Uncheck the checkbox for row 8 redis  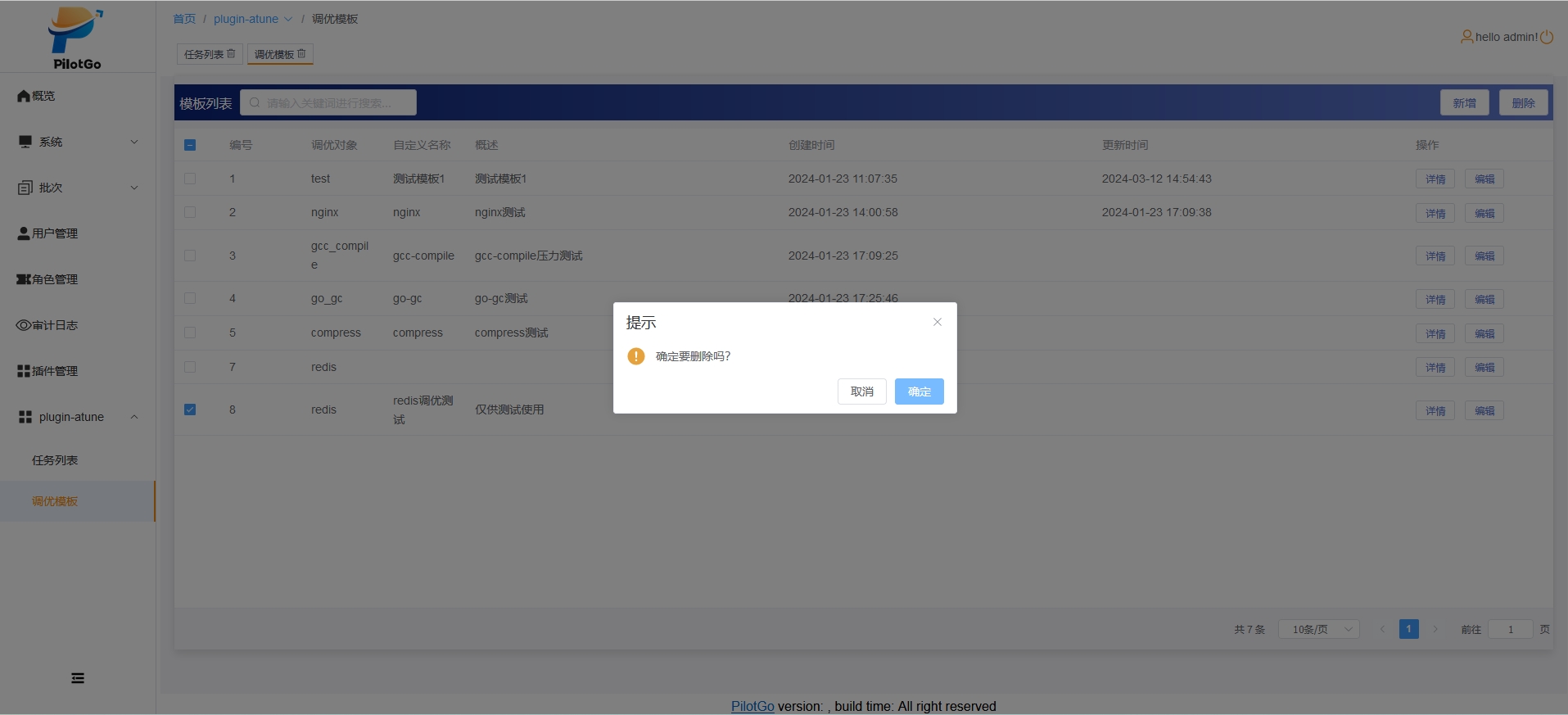(x=190, y=410)
